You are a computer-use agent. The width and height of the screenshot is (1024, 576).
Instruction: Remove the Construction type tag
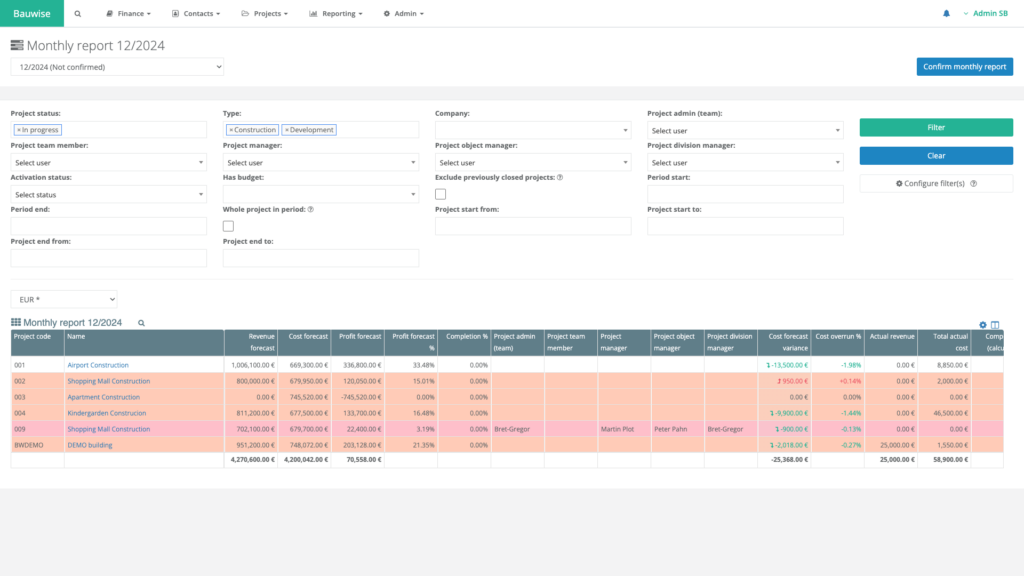point(231,130)
